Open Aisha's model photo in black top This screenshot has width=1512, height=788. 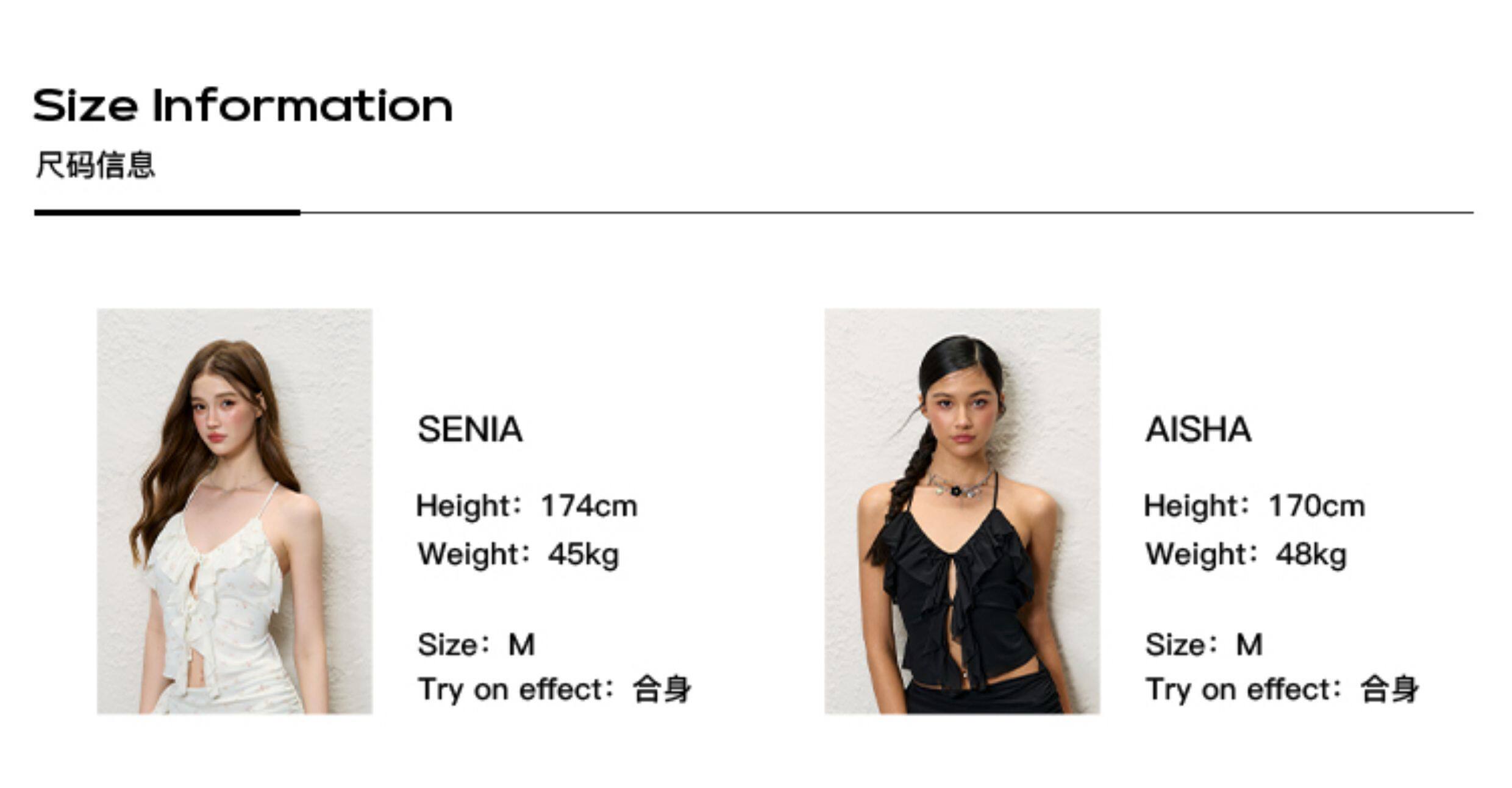click(x=961, y=510)
